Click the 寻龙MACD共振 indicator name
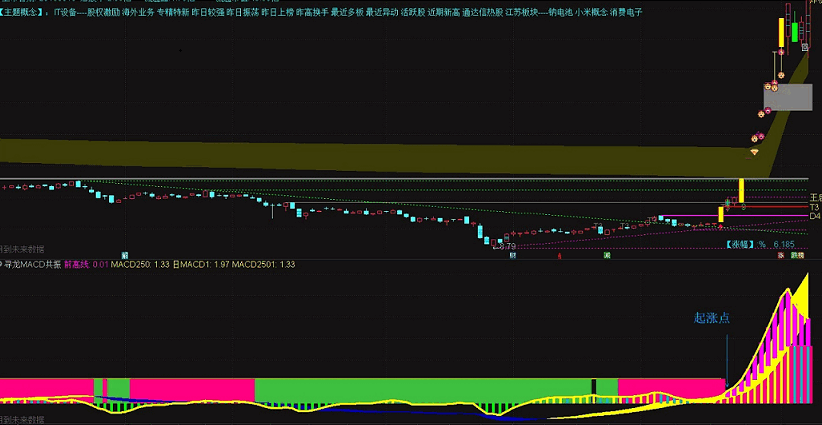Viewport: 822px width, 425px height. tap(33, 265)
